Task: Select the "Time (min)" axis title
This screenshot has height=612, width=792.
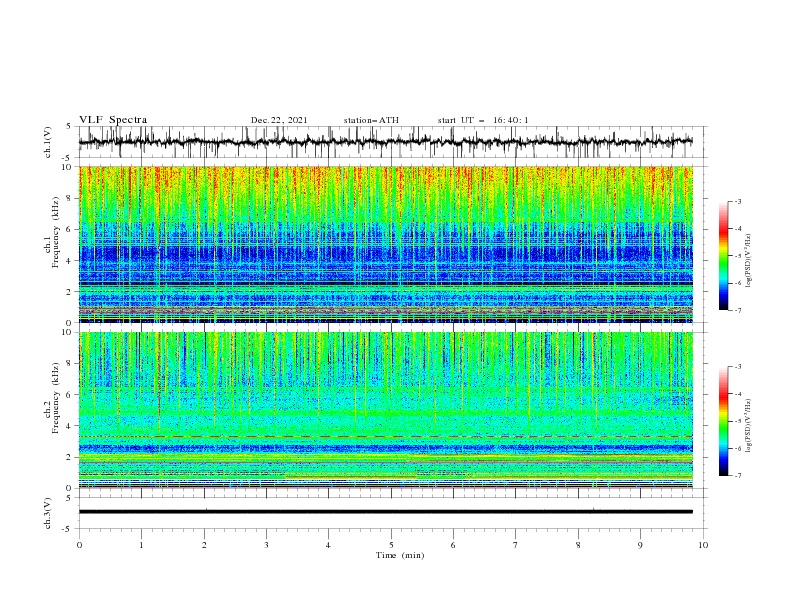Action: click(x=400, y=555)
